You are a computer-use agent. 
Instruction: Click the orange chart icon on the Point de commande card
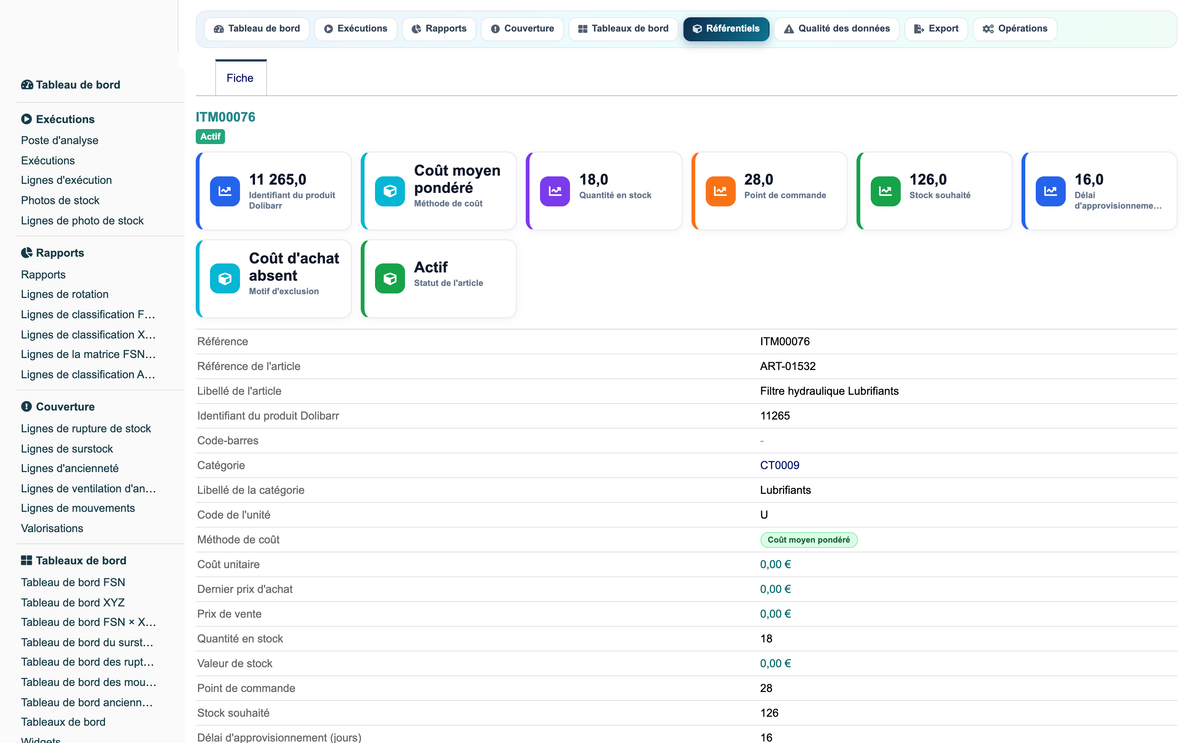point(721,191)
